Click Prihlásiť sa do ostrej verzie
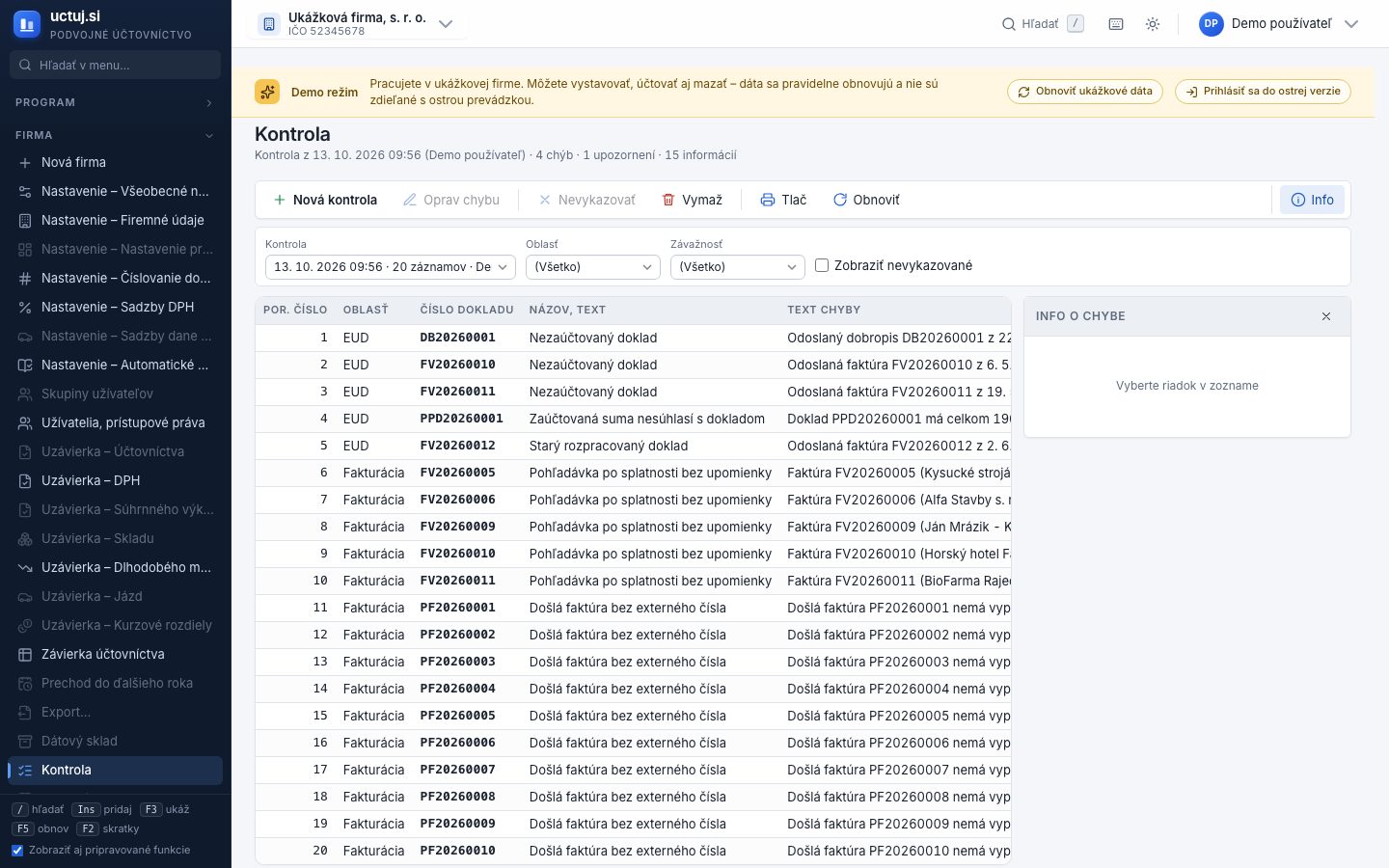 [x=1263, y=92]
